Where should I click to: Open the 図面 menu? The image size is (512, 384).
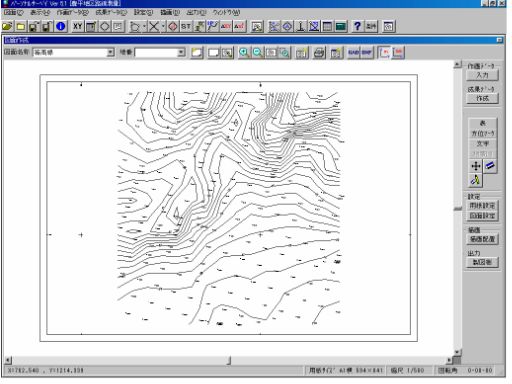[x=14, y=12]
